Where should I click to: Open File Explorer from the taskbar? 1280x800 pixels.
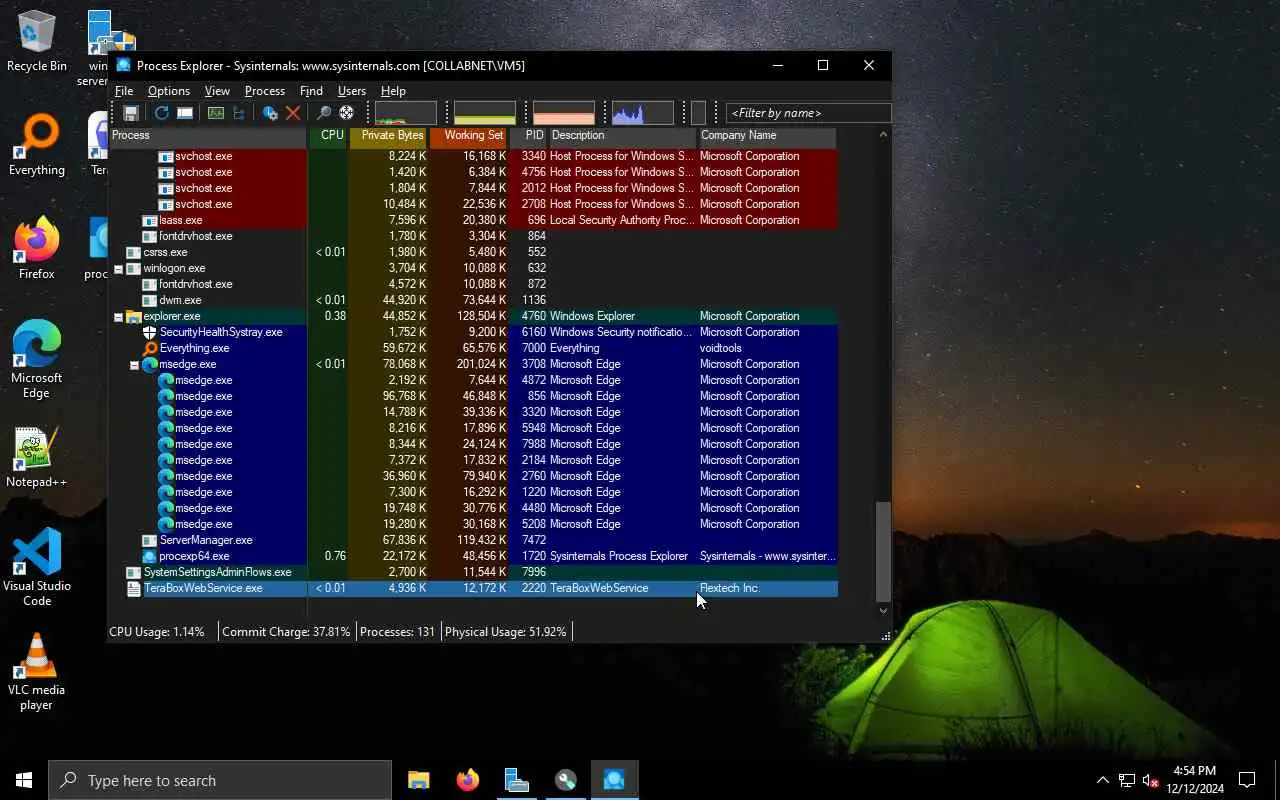418,780
